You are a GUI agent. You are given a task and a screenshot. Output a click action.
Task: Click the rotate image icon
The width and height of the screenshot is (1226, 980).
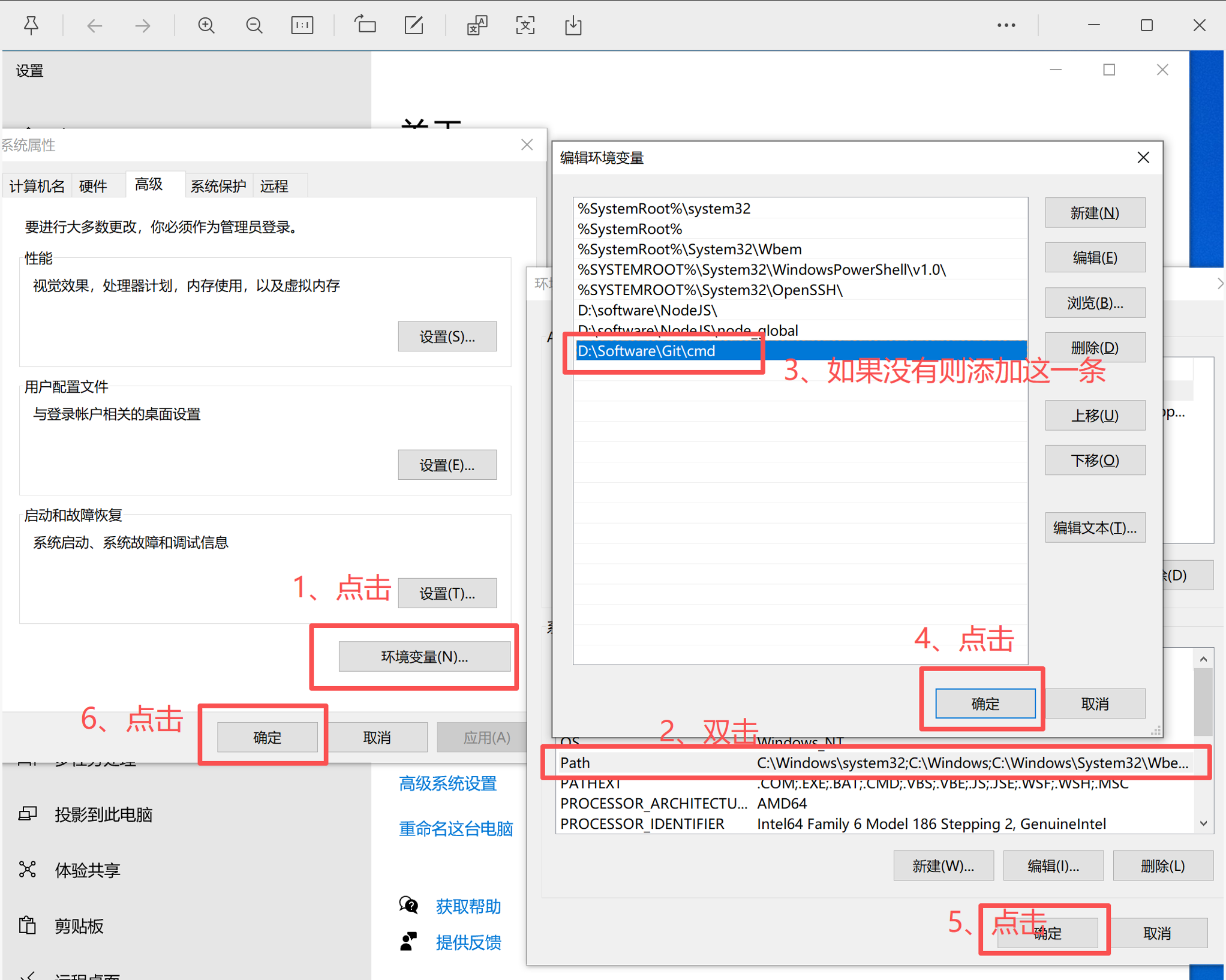365,25
